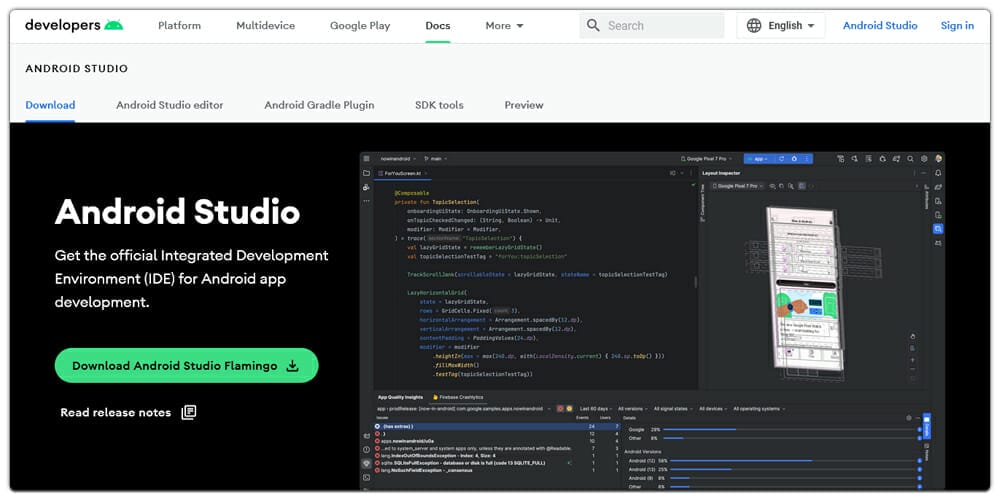Select the Docs menu item
The width and height of the screenshot is (1000, 500).
438,26
